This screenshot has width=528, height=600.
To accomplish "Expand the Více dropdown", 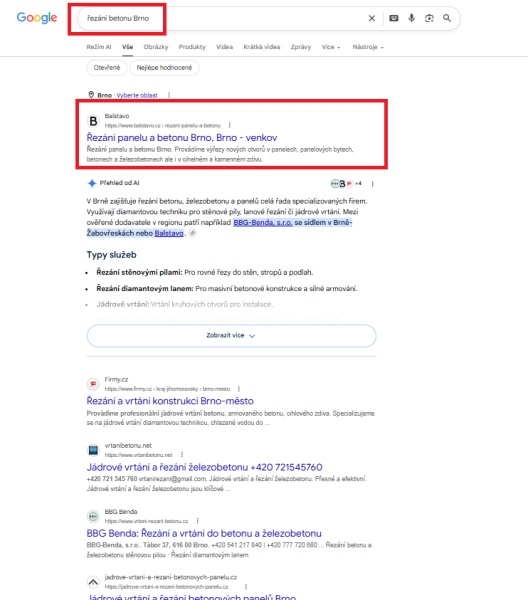I will click(x=331, y=47).
